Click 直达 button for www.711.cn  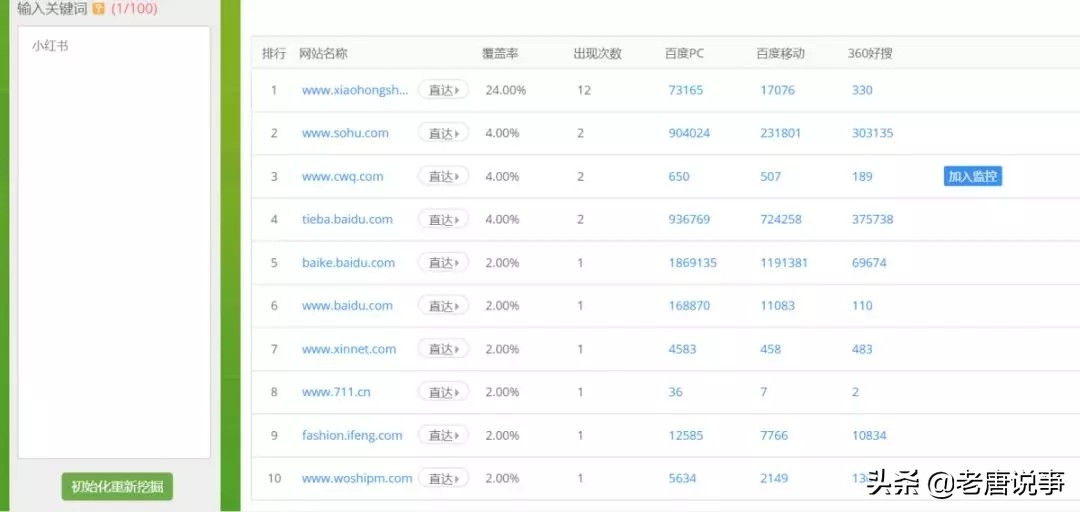(444, 391)
